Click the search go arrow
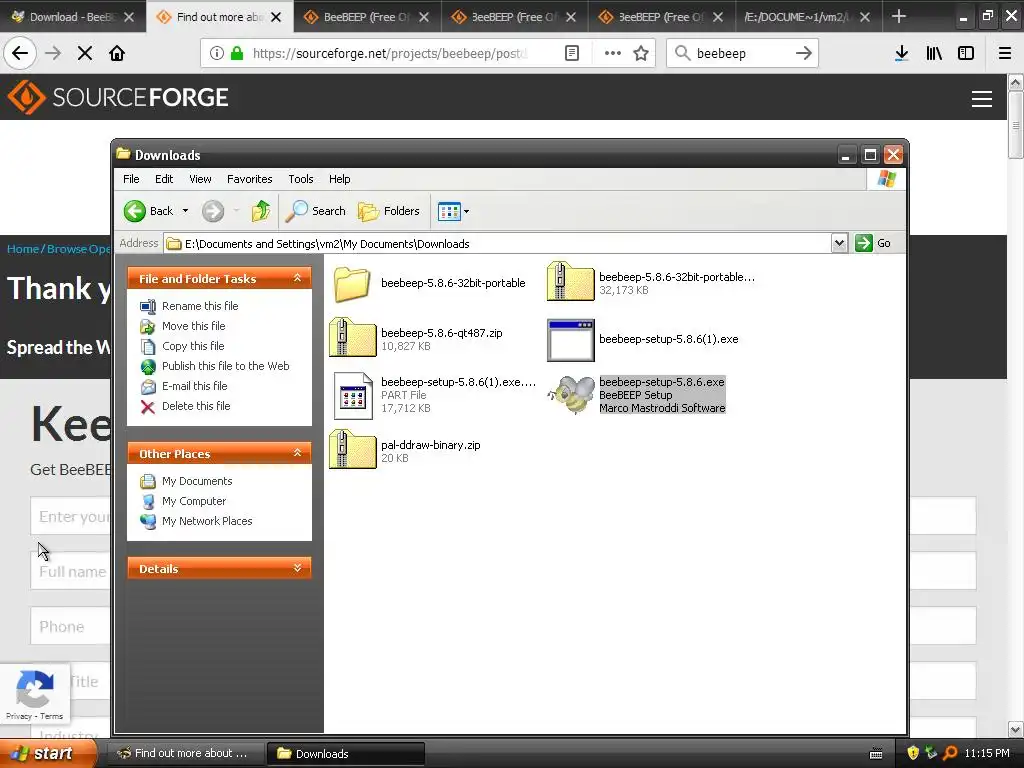This screenshot has height=768, width=1024. pyautogui.click(x=804, y=53)
